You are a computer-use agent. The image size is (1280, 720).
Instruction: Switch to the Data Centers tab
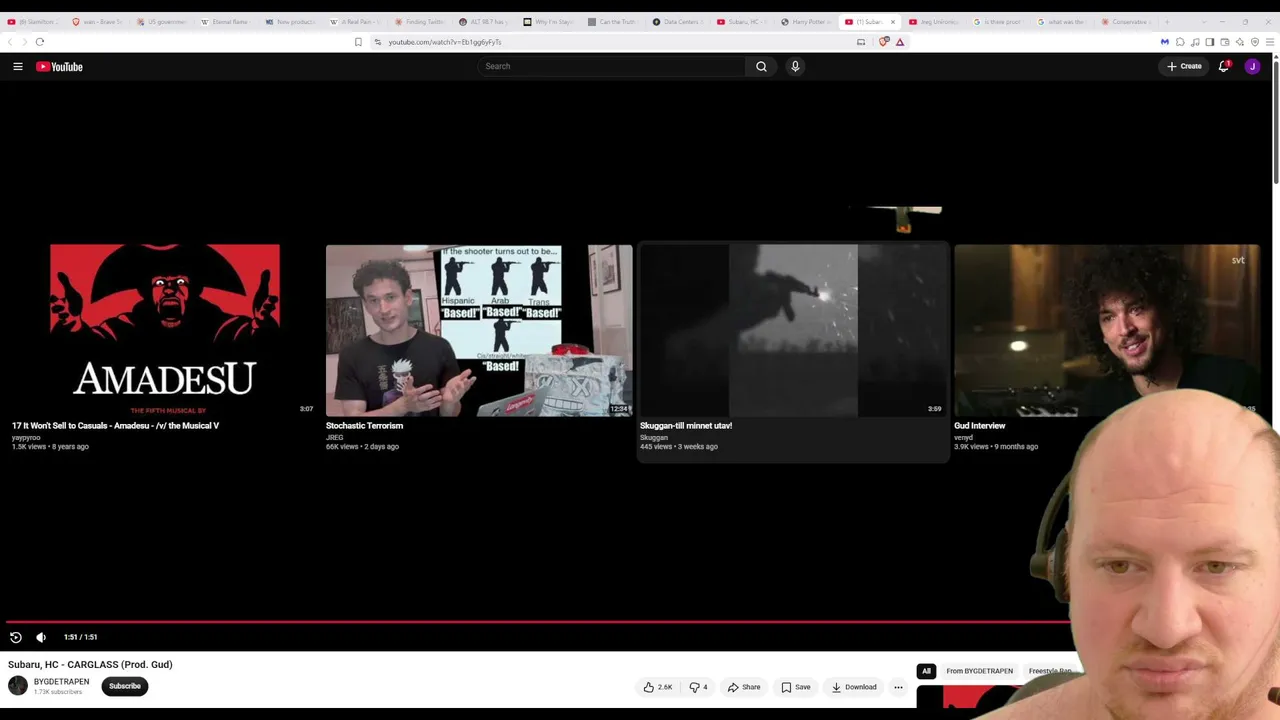pos(678,22)
